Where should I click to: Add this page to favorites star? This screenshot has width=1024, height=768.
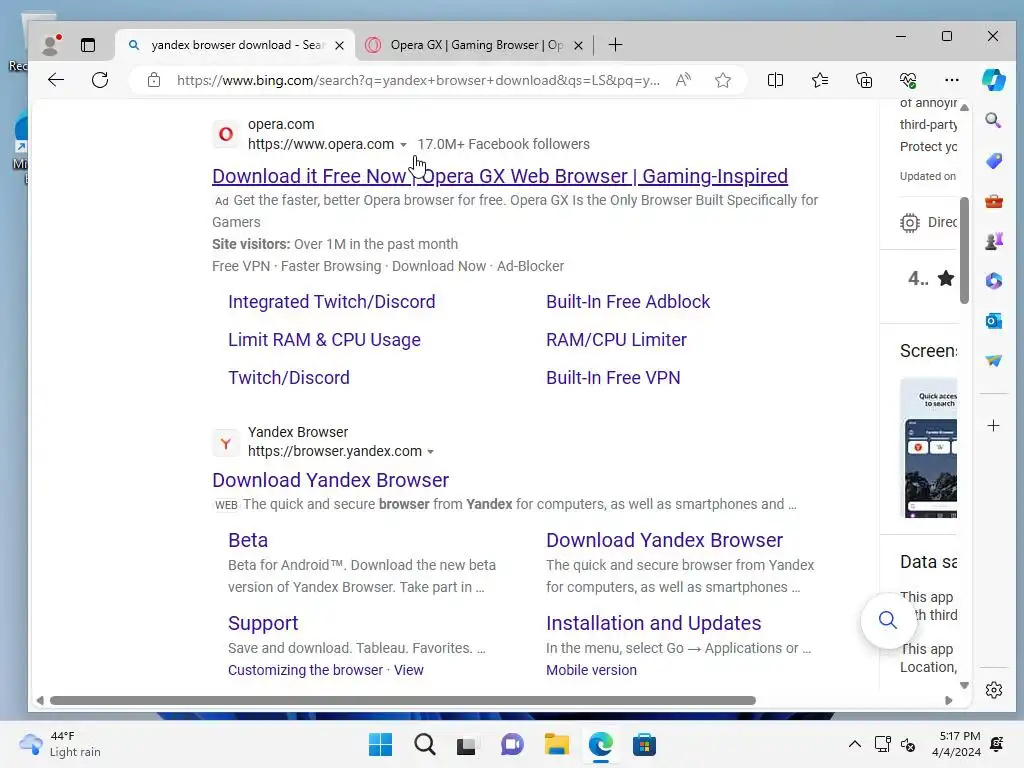[723, 80]
